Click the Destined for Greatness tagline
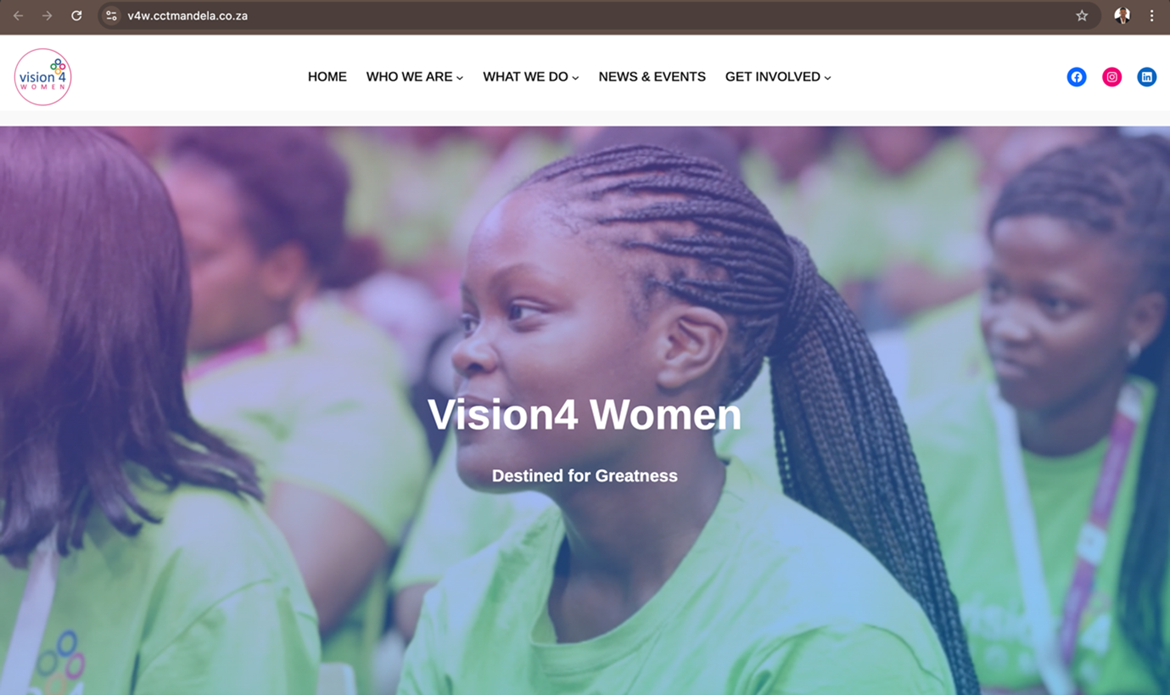Image resolution: width=1170 pixels, height=695 pixels. click(584, 476)
